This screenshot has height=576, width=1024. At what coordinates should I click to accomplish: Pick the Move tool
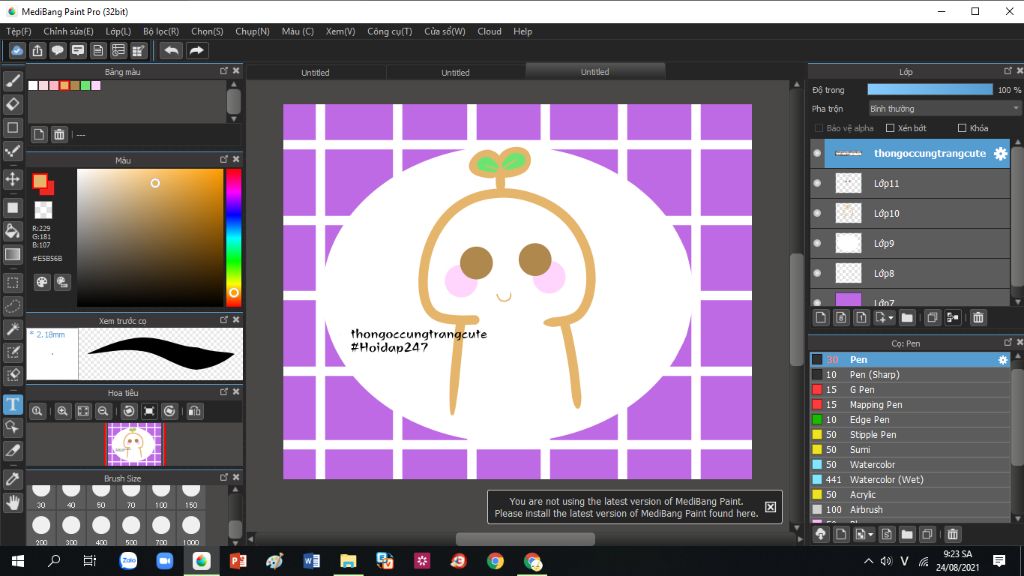tap(12, 179)
